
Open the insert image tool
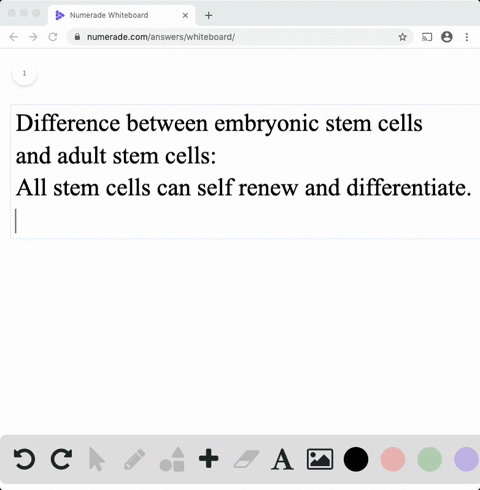pyautogui.click(x=320, y=459)
